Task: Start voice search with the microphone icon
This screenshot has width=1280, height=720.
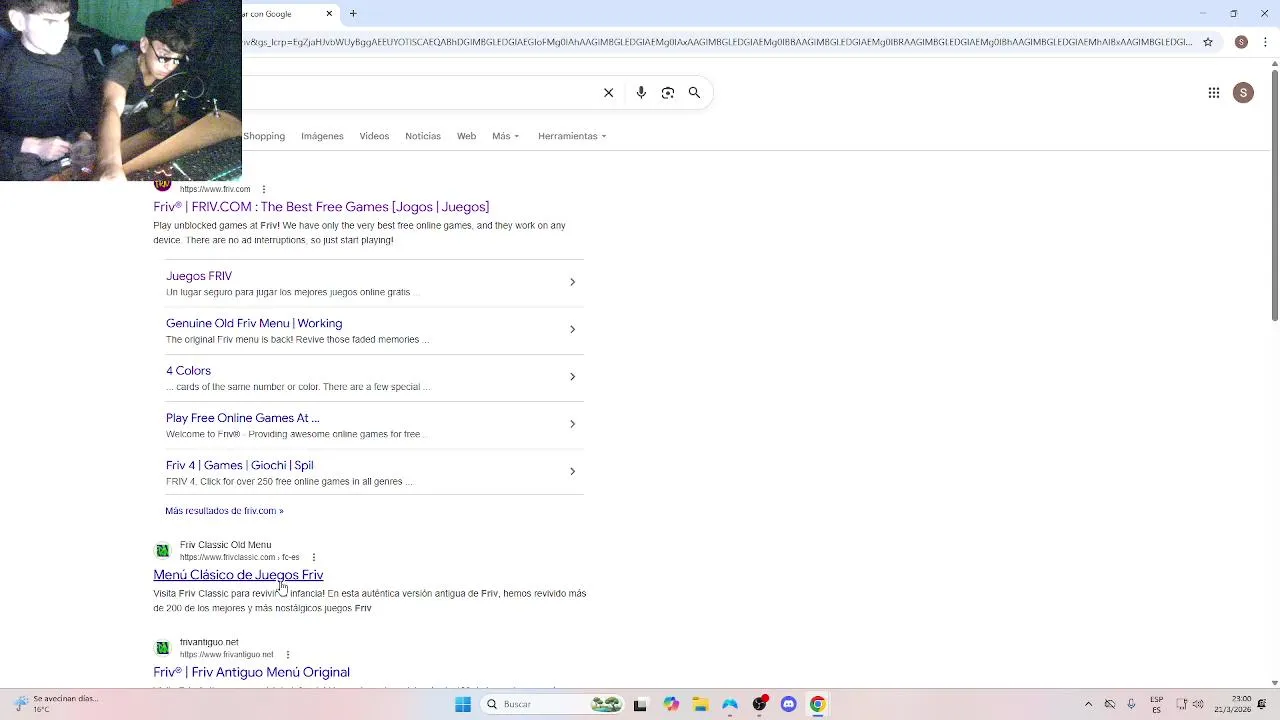Action: pyautogui.click(x=641, y=93)
